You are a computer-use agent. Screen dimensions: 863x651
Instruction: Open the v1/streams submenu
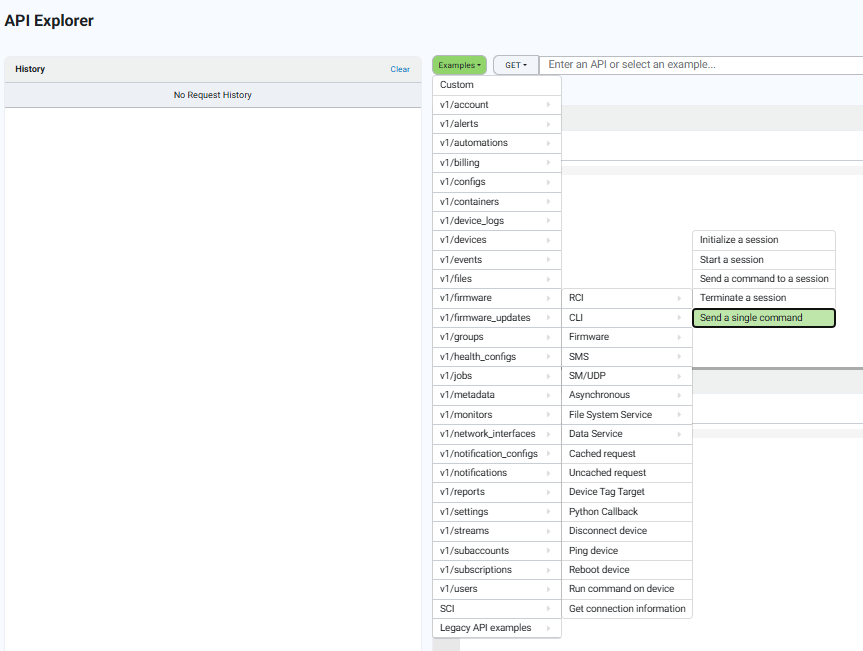[497, 530]
